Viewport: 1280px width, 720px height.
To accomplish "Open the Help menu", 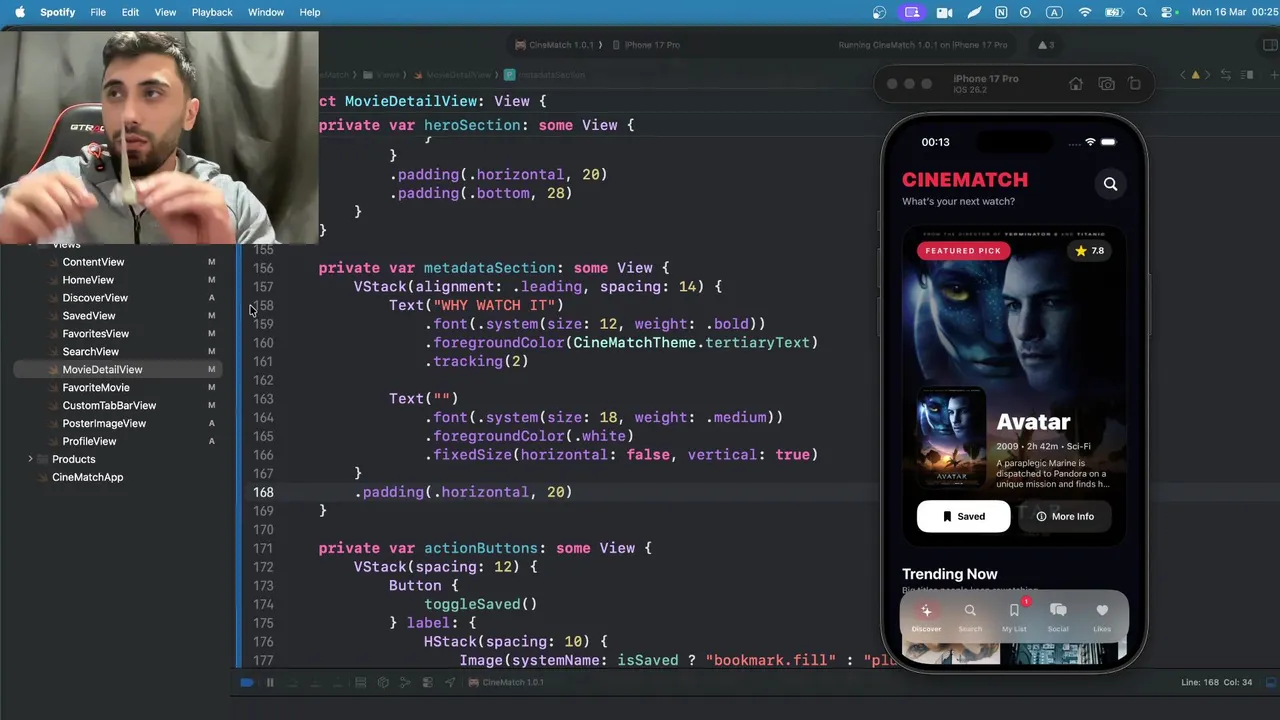I will pos(310,12).
